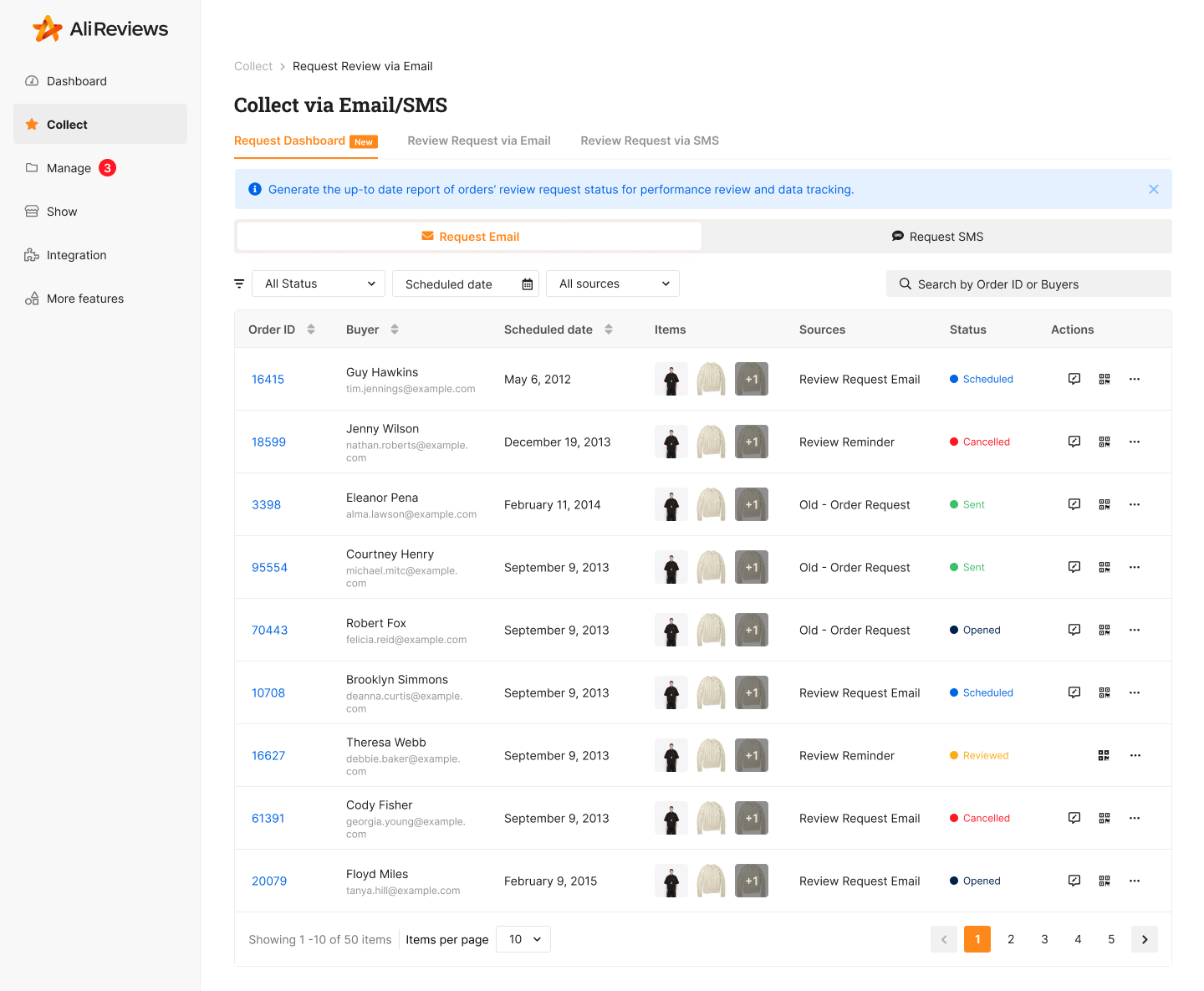The image size is (1204, 991).
Task: Click the search magnifier icon in search bar
Action: point(905,284)
